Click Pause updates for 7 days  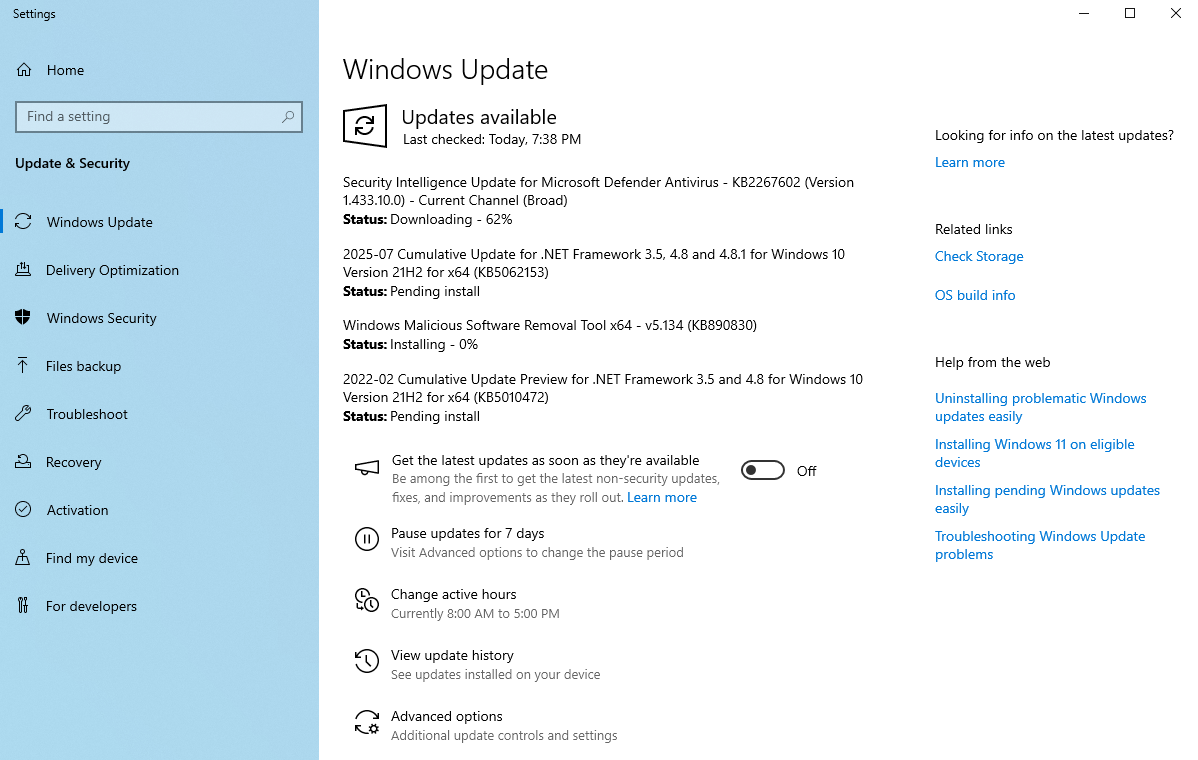coord(468,533)
